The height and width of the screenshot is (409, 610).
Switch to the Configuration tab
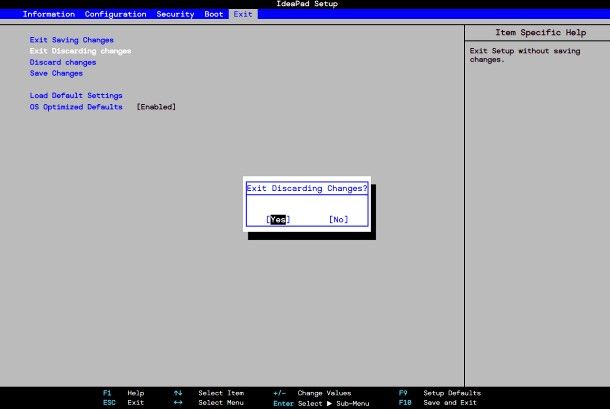point(115,14)
